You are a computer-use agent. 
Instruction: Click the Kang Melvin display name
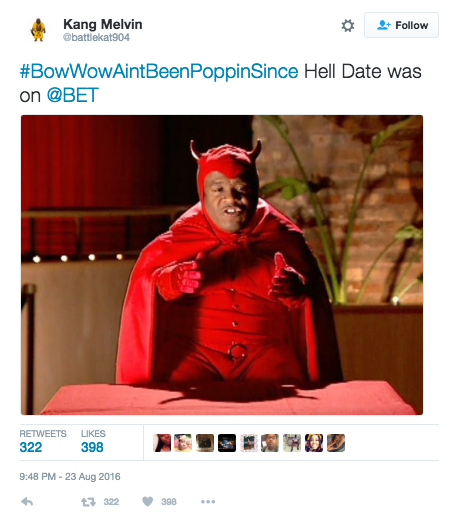tap(103, 24)
